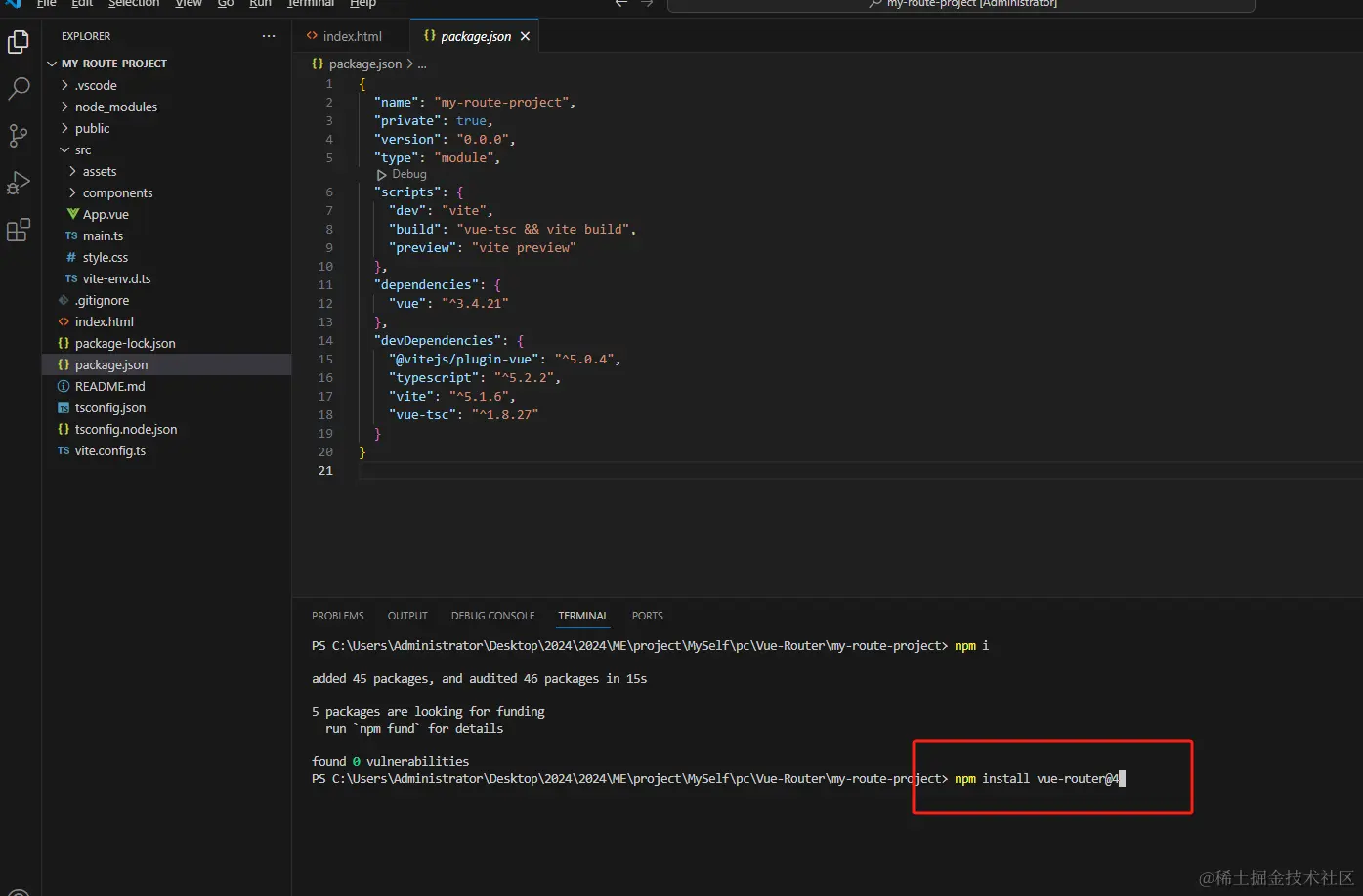Open the Extensions view
Image resolution: width=1363 pixels, height=896 pixels.
(x=19, y=230)
